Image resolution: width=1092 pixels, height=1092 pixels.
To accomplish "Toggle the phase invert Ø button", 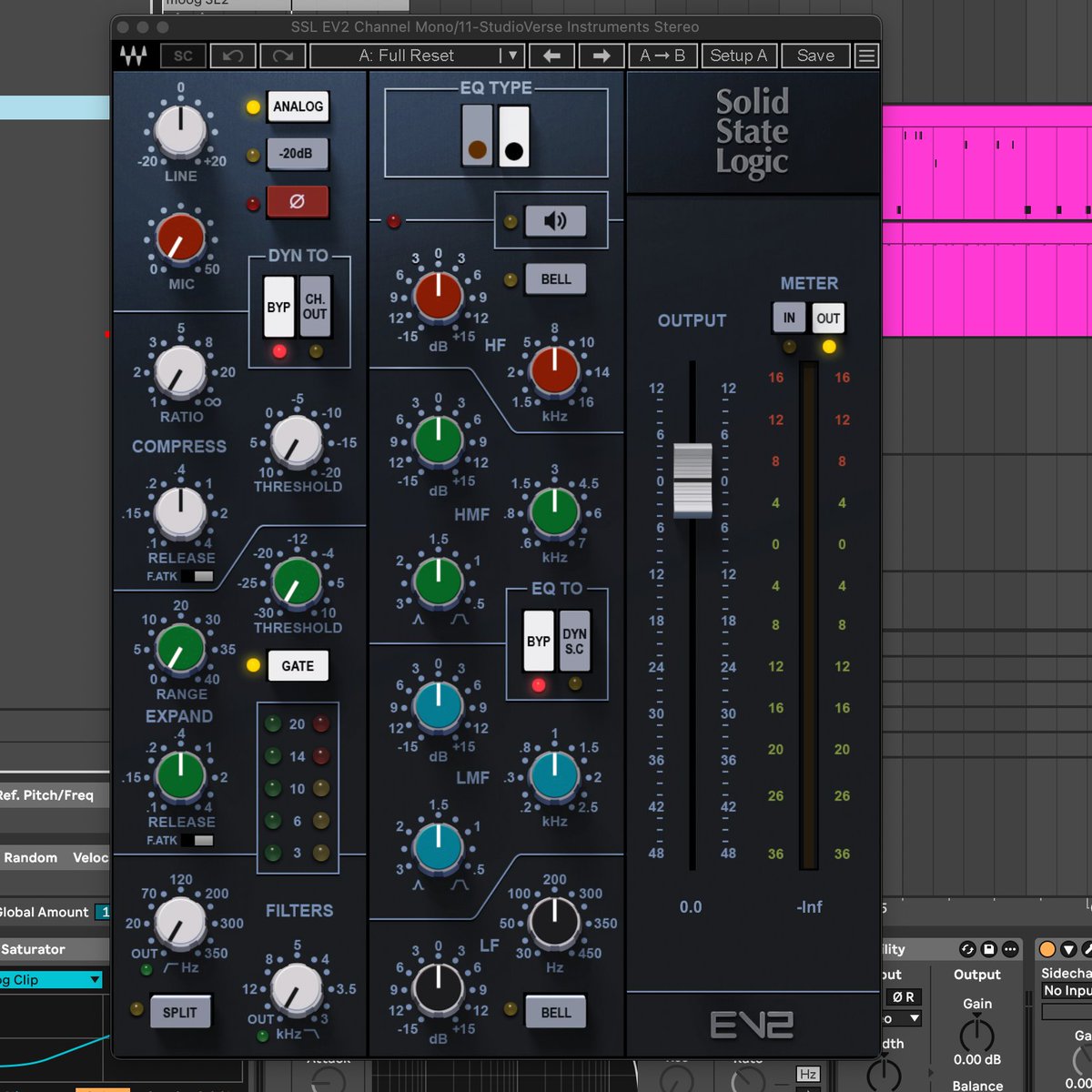I will pyautogui.click(x=297, y=202).
